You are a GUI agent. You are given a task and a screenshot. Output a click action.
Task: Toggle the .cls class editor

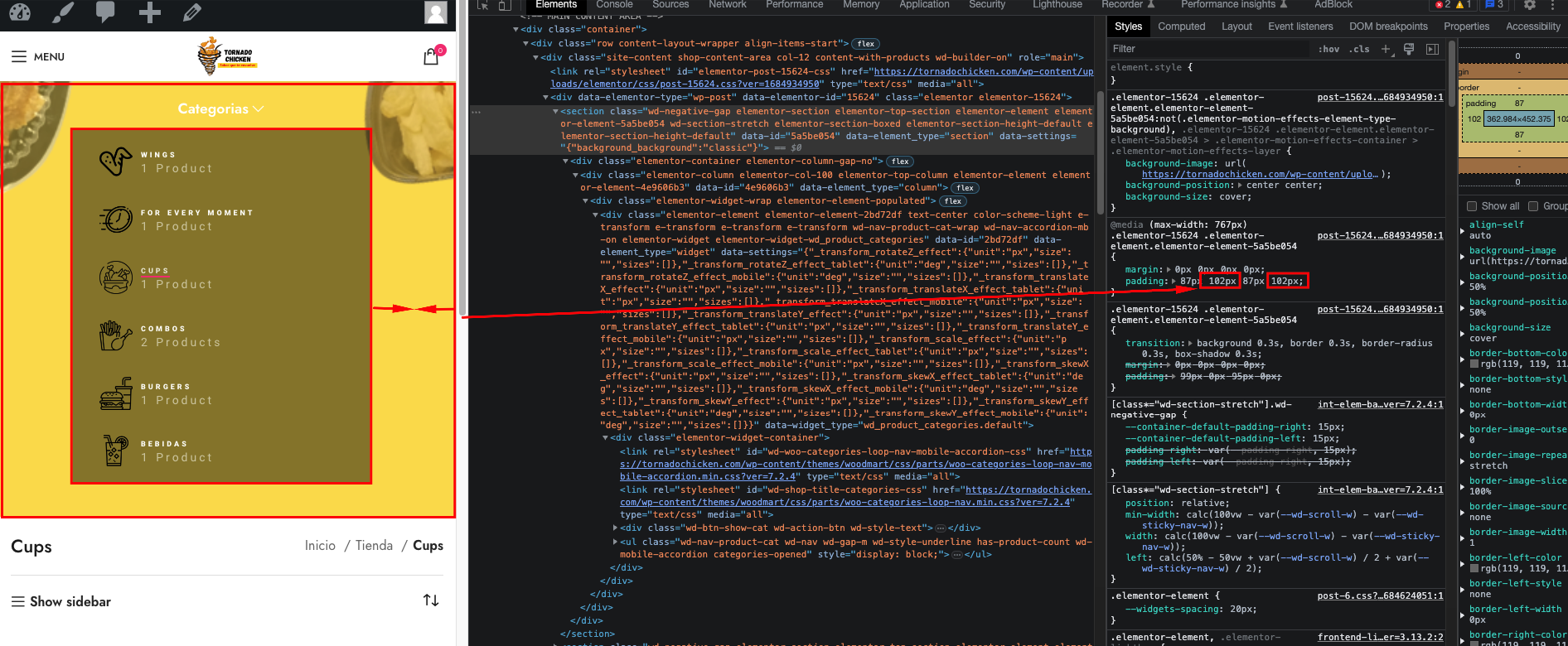coord(1359,50)
